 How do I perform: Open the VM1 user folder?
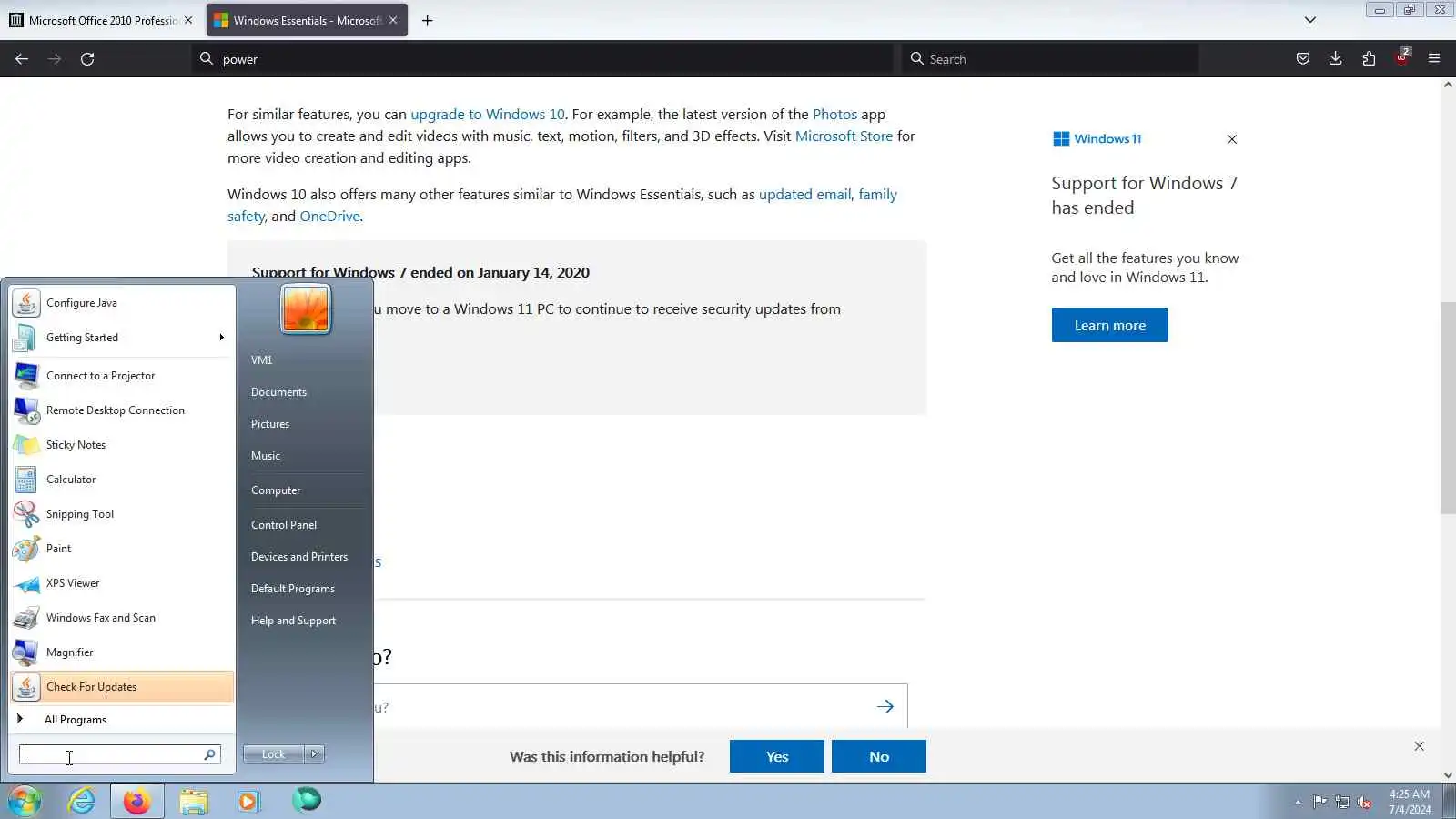pyautogui.click(x=262, y=360)
